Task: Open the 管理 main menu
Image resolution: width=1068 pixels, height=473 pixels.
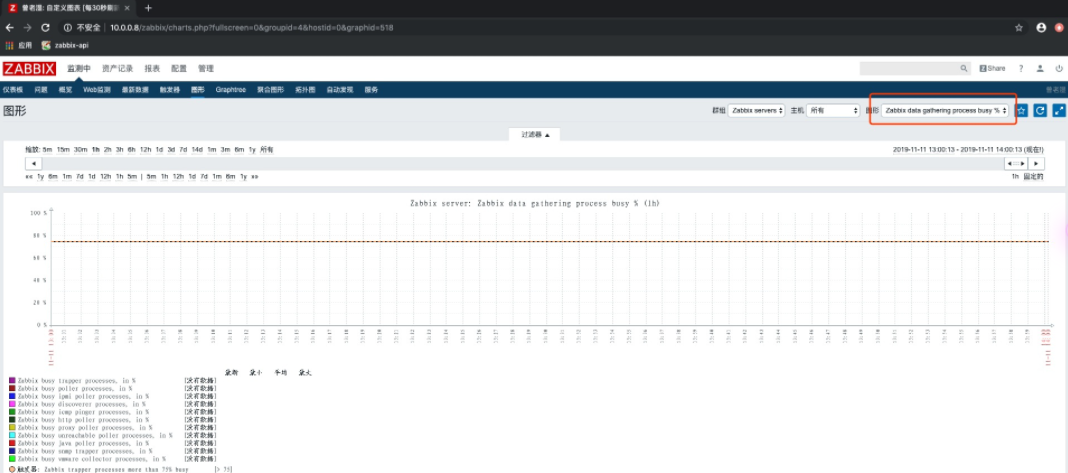Action: [x=206, y=69]
